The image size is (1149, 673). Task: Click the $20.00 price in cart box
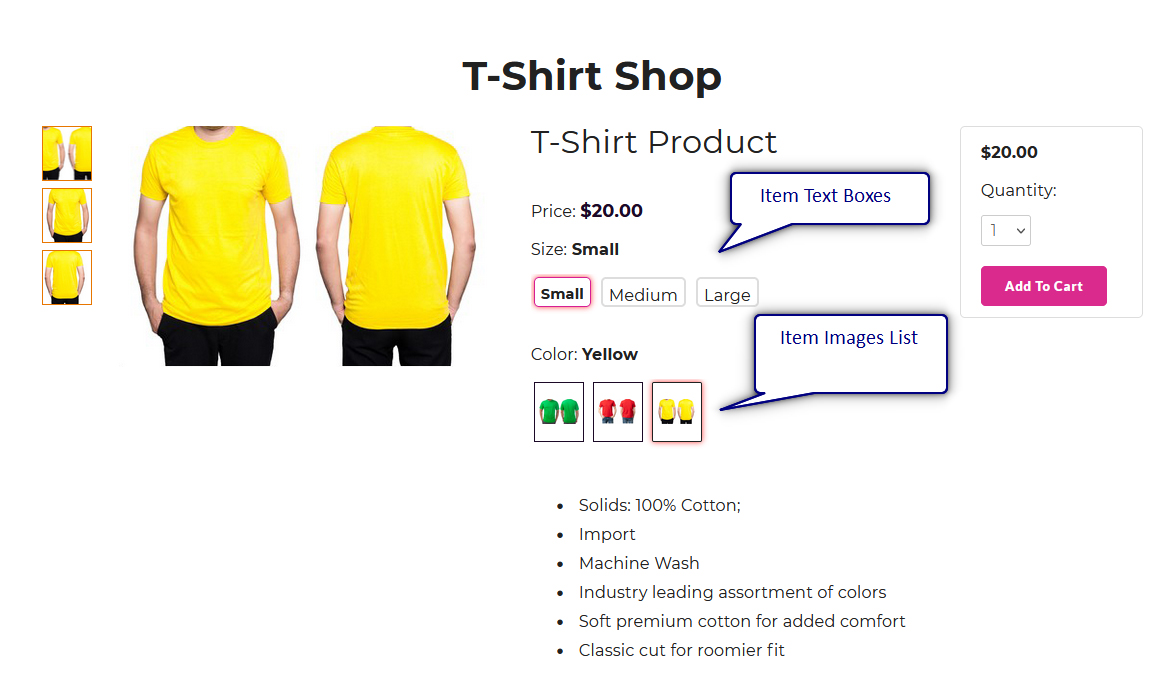tap(1009, 152)
